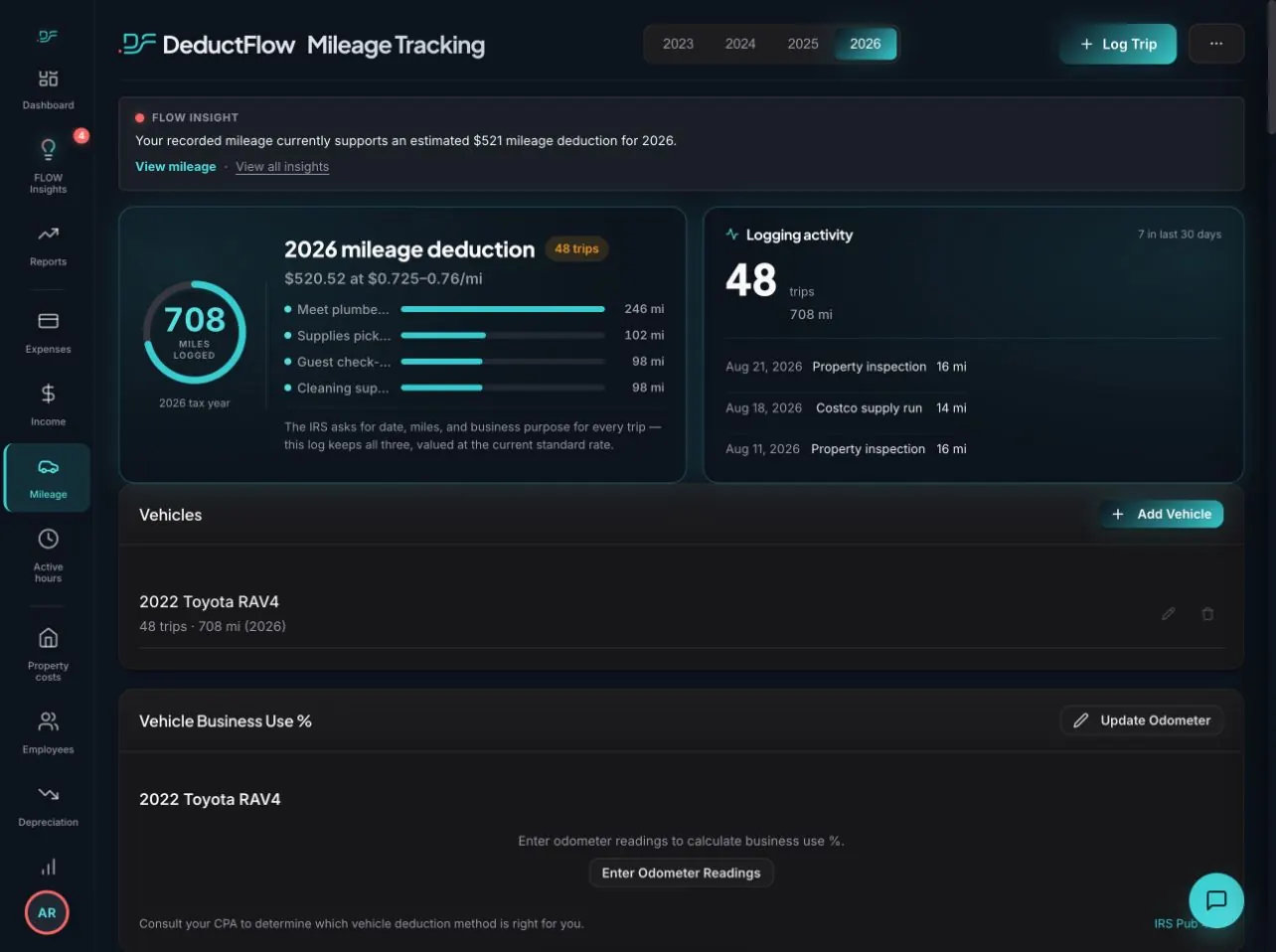The image size is (1276, 952).
Task: Click the Logging activity heading
Action: (799, 235)
